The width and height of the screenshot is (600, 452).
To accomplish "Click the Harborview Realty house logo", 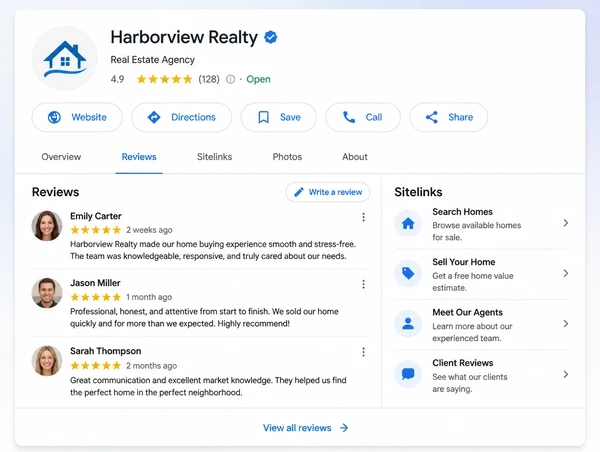I will tap(65, 58).
